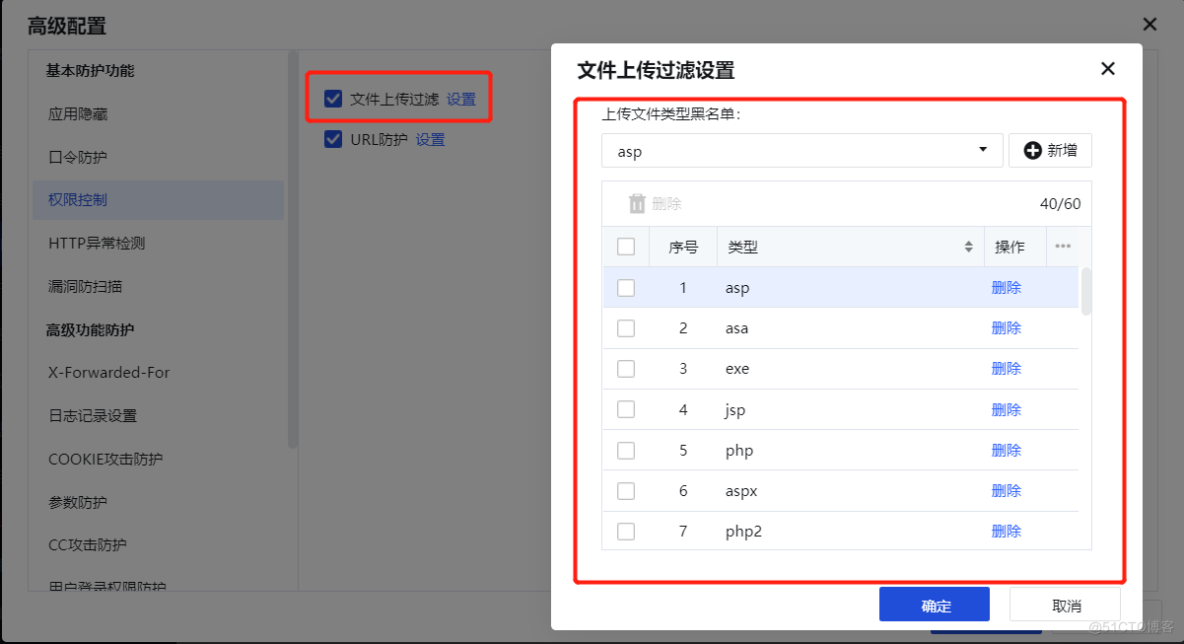Check the row checkbox for php
Screen dimensions: 1184x644
pyautogui.click(x=626, y=450)
